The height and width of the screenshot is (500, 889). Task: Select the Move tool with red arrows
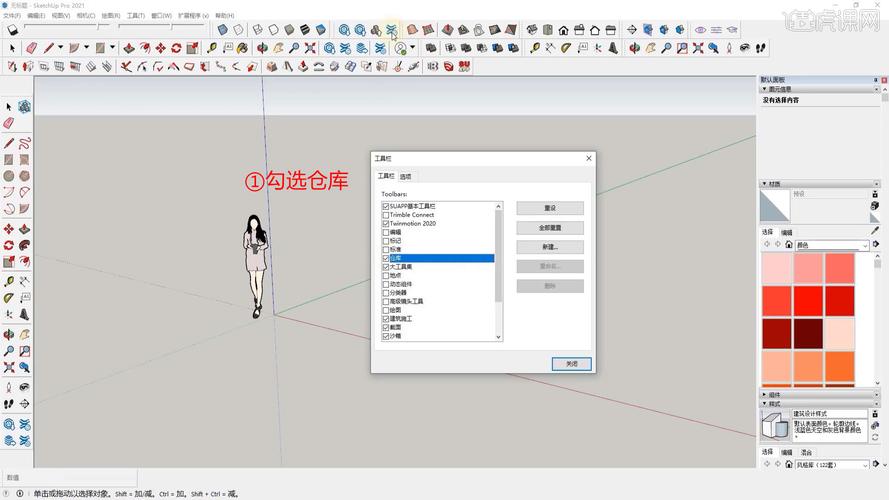(160, 48)
